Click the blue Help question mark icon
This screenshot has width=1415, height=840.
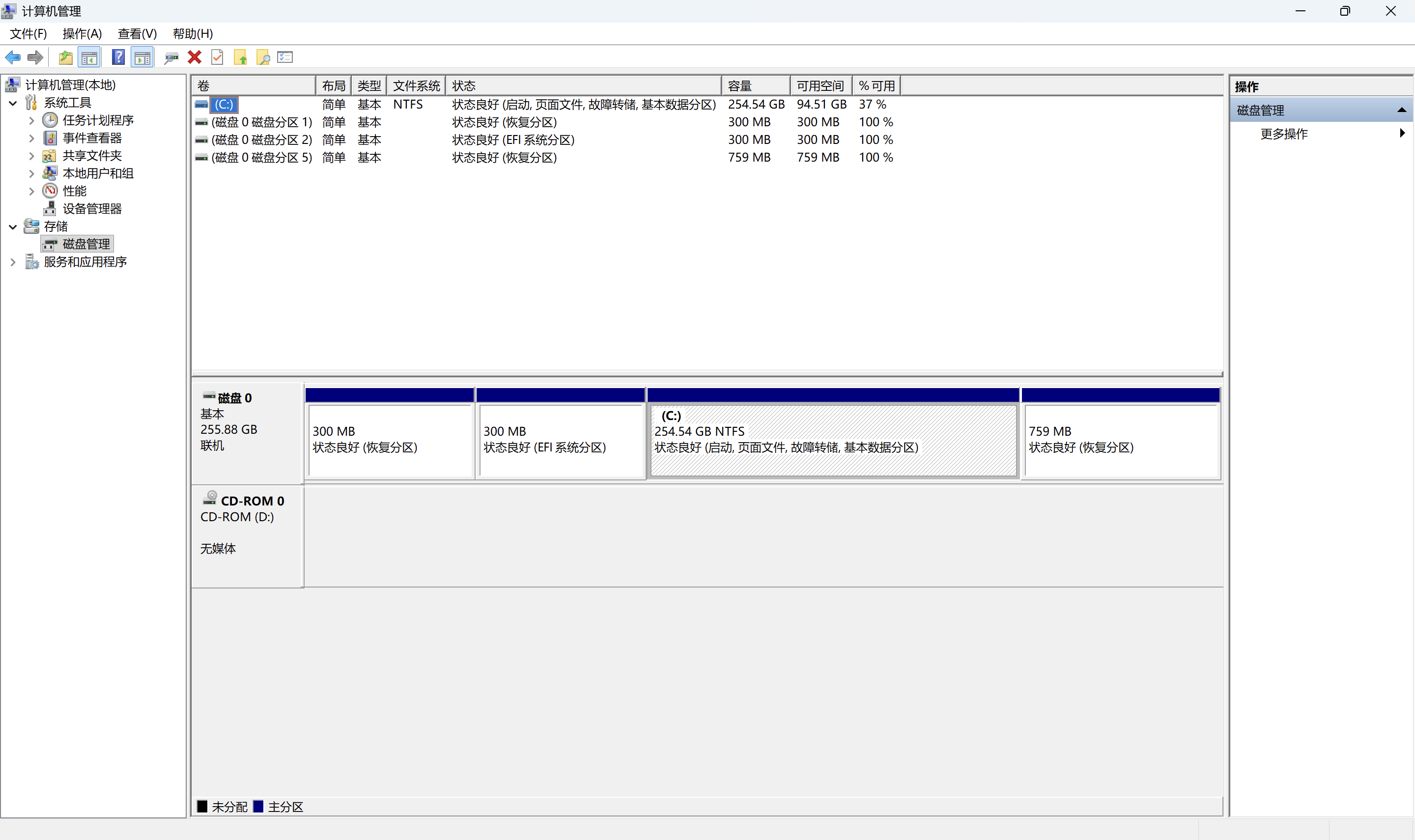[x=118, y=57]
